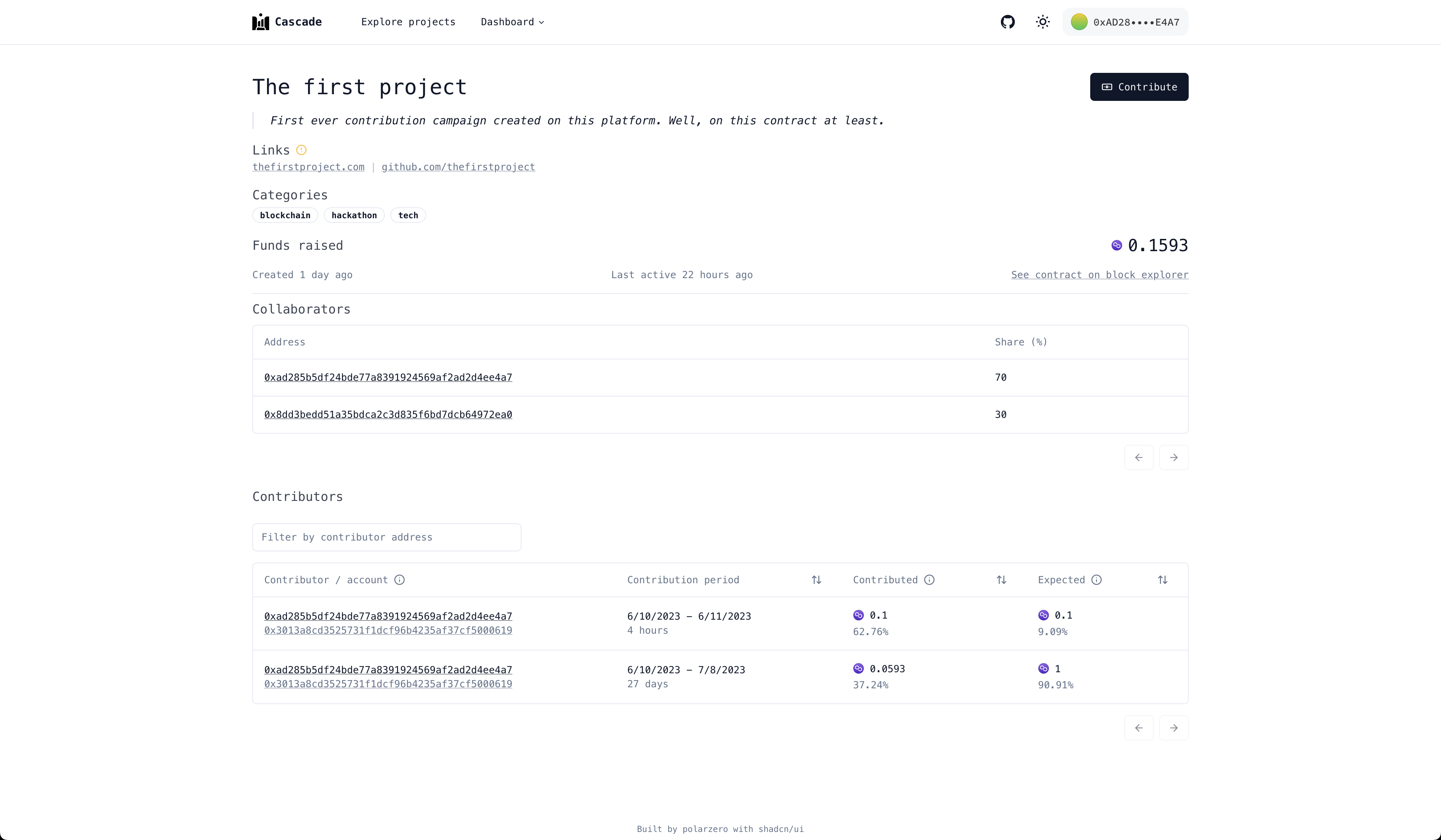Open wallet account 0xAD28••••E4A7 menu

(x=1125, y=22)
